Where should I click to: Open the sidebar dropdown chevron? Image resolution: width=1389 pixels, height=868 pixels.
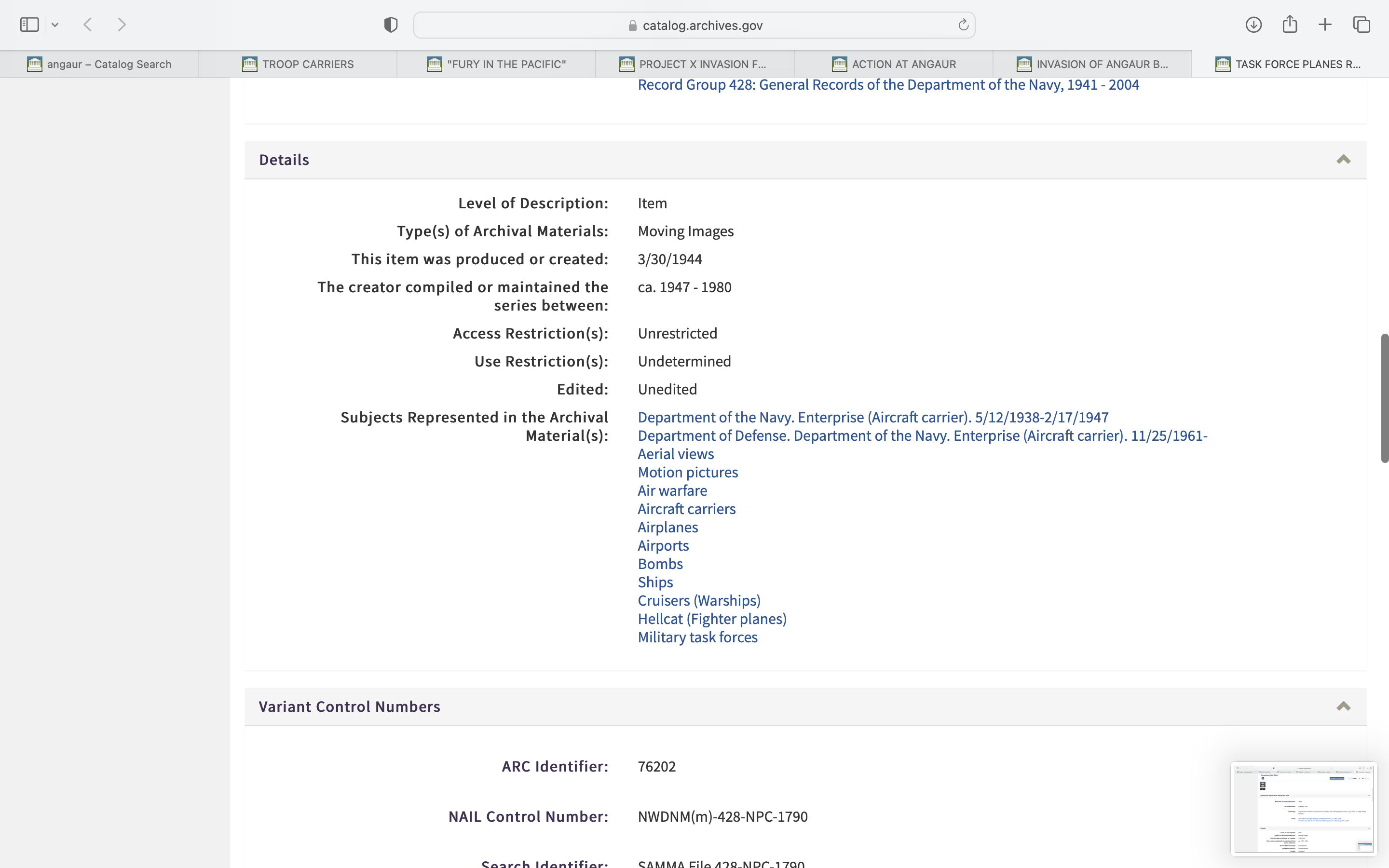tap(55, 25)
